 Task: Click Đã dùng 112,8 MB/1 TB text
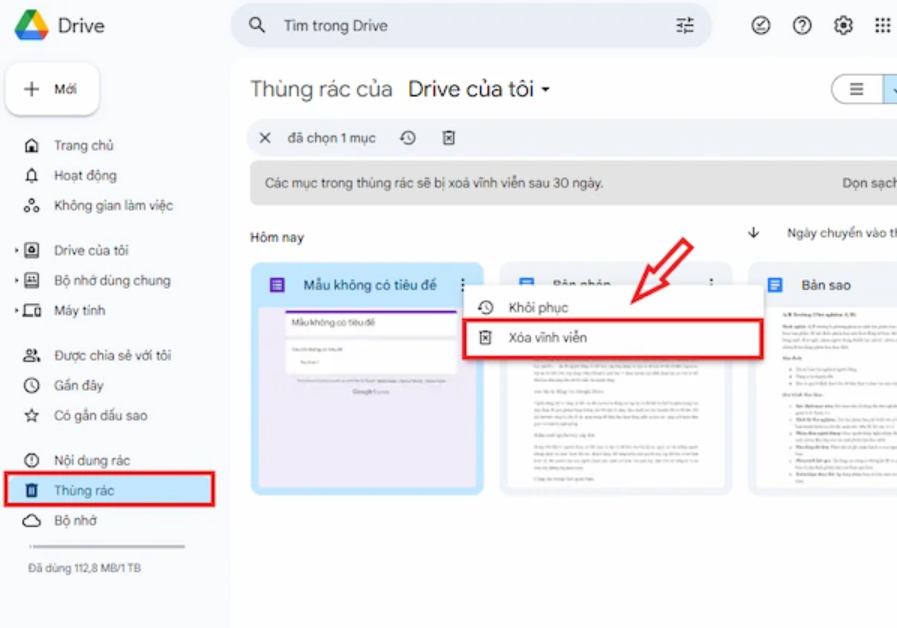[x=85, y=568]
